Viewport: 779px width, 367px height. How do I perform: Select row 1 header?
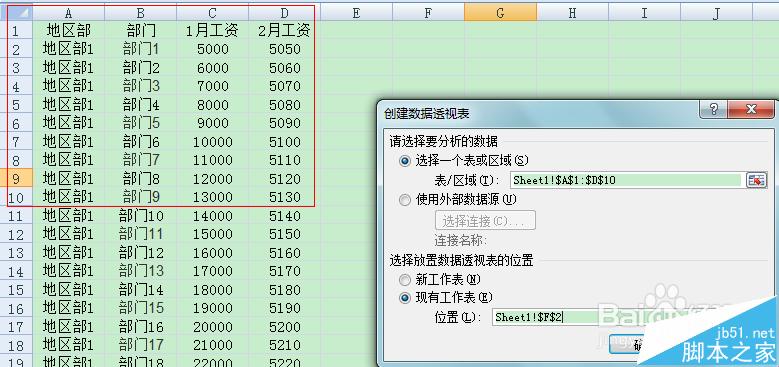pos(16,31)
